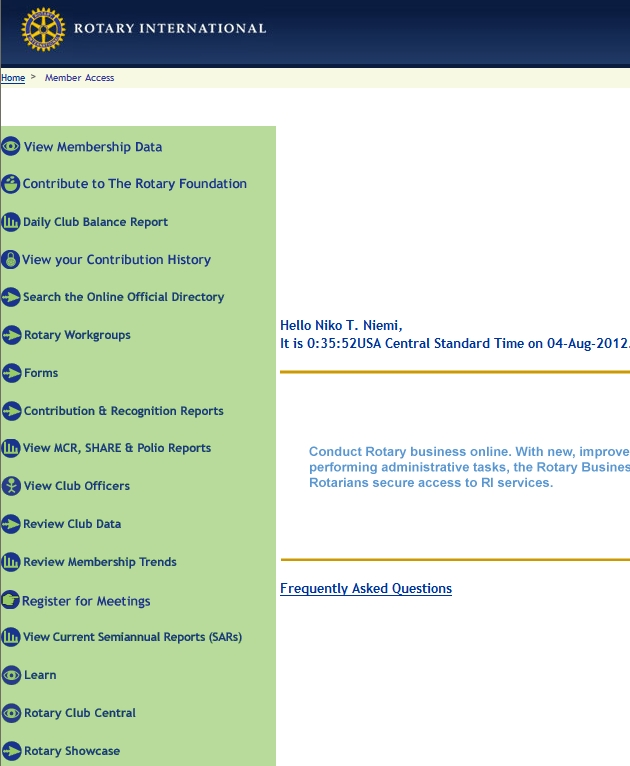Select View Club Officers
Screen dimensions: 630x766
pos(77,486)
